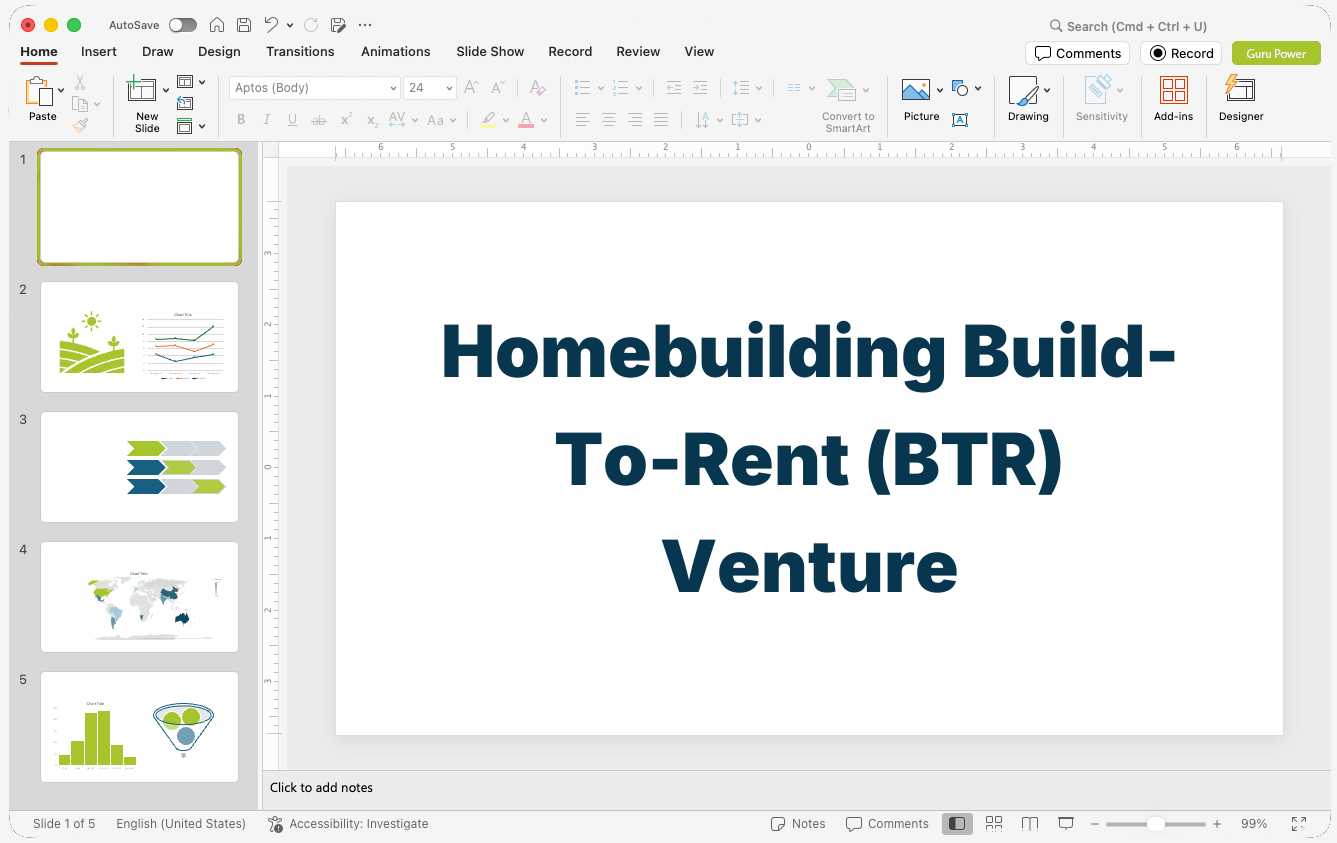Viewport: 1337px width, 843px height.
Task: Open Shapes dropdown arrow
Action: [978, 88]
